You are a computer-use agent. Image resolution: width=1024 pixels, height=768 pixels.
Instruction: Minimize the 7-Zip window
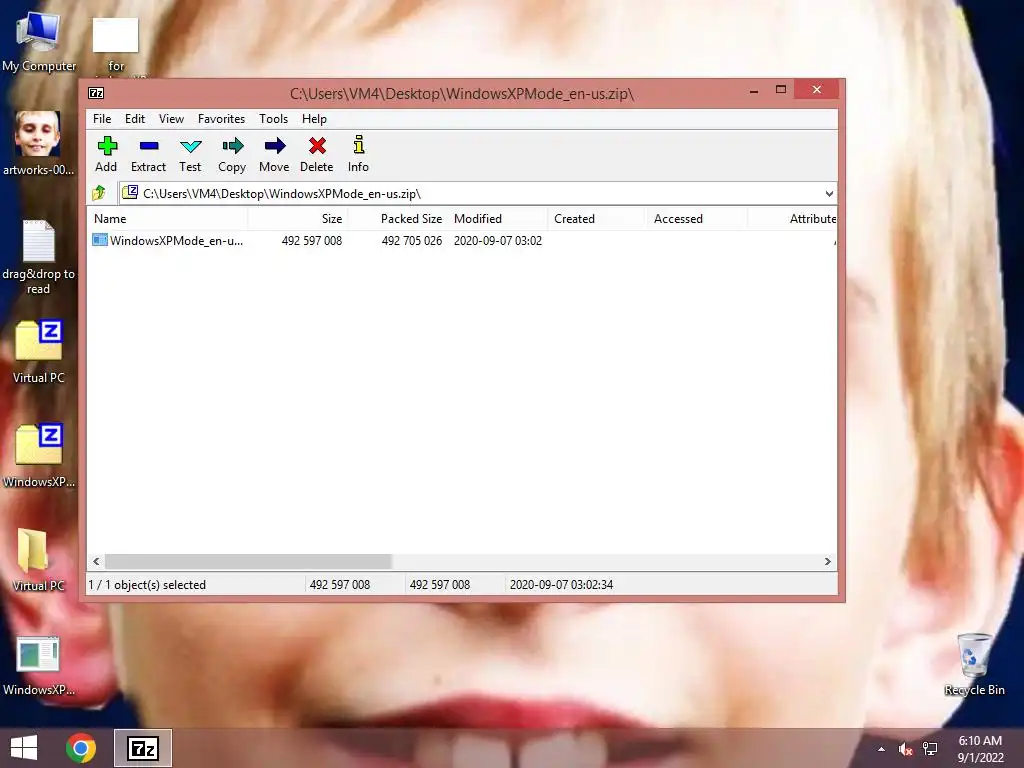[x=754, y=90]
